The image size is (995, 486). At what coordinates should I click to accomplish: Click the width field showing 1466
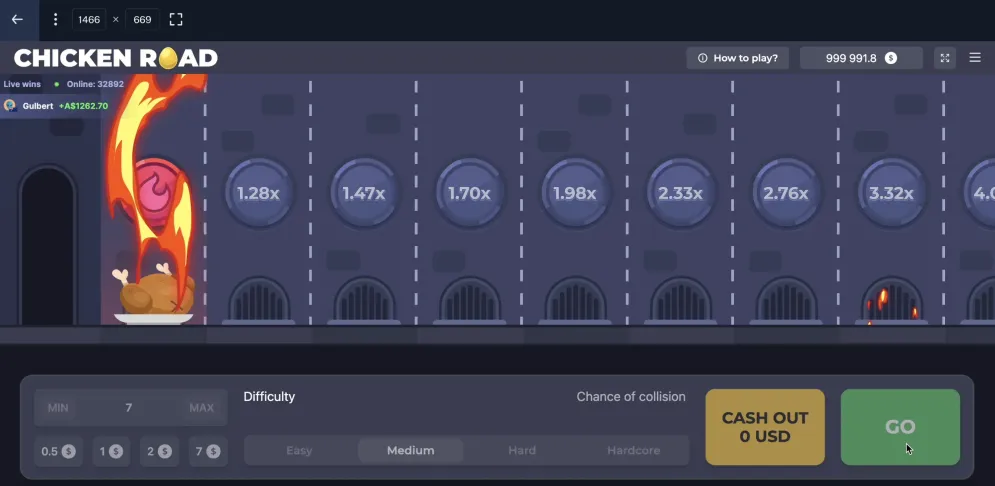click(x=89, y=20)
